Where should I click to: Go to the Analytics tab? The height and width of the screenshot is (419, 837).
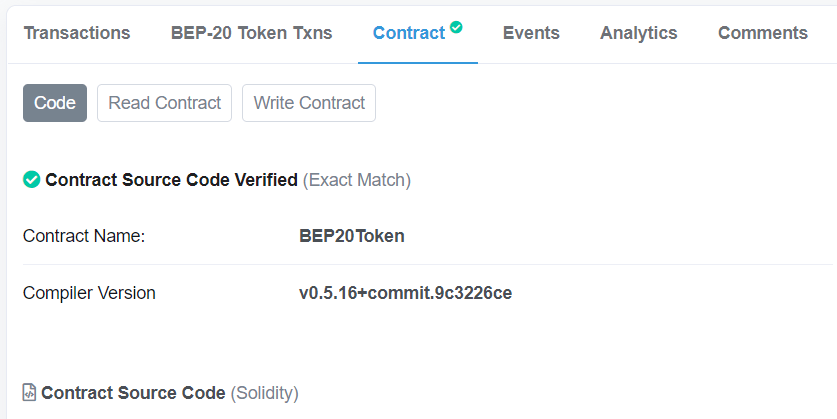point(638,33)
